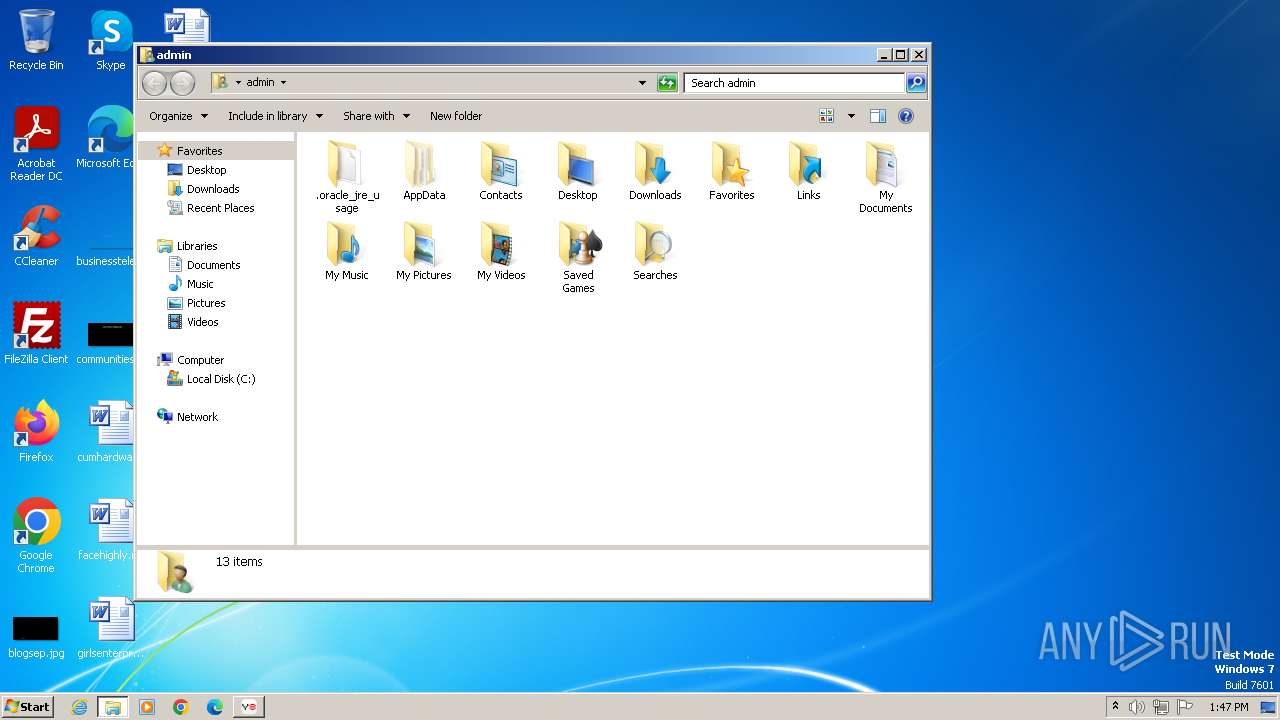This screenshot has width=1280, height=720.
Task: Select FileZilla Client desktop shortcut
Action: pyautogui.click(x=36, y=334)
